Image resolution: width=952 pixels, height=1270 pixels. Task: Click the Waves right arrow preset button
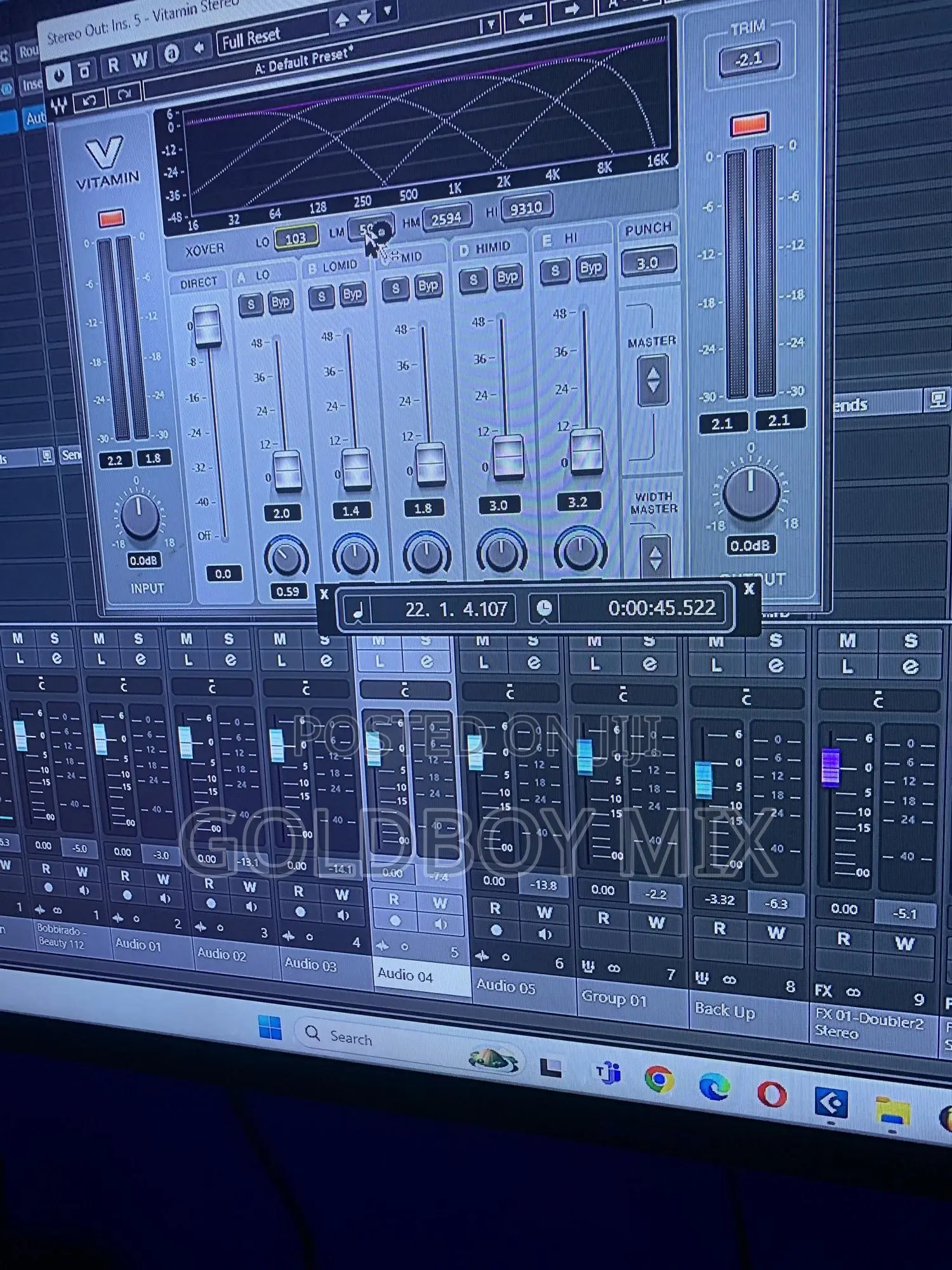tap(572, 9)
